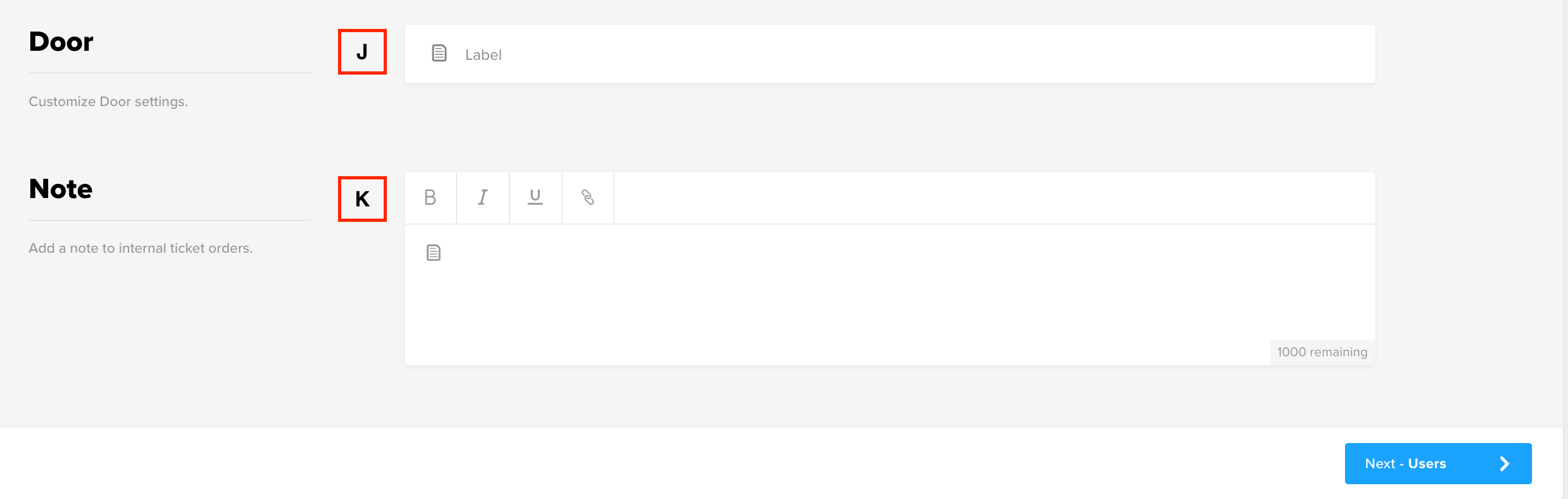
Task: Click the chevron arrow on Next button
Action: coord(1504,464)
